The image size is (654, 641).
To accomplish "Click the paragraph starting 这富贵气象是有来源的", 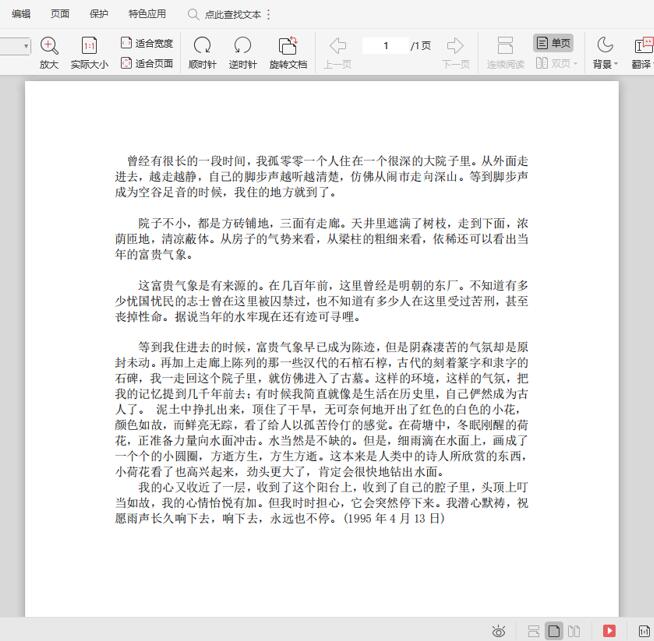I will (322, 301).
